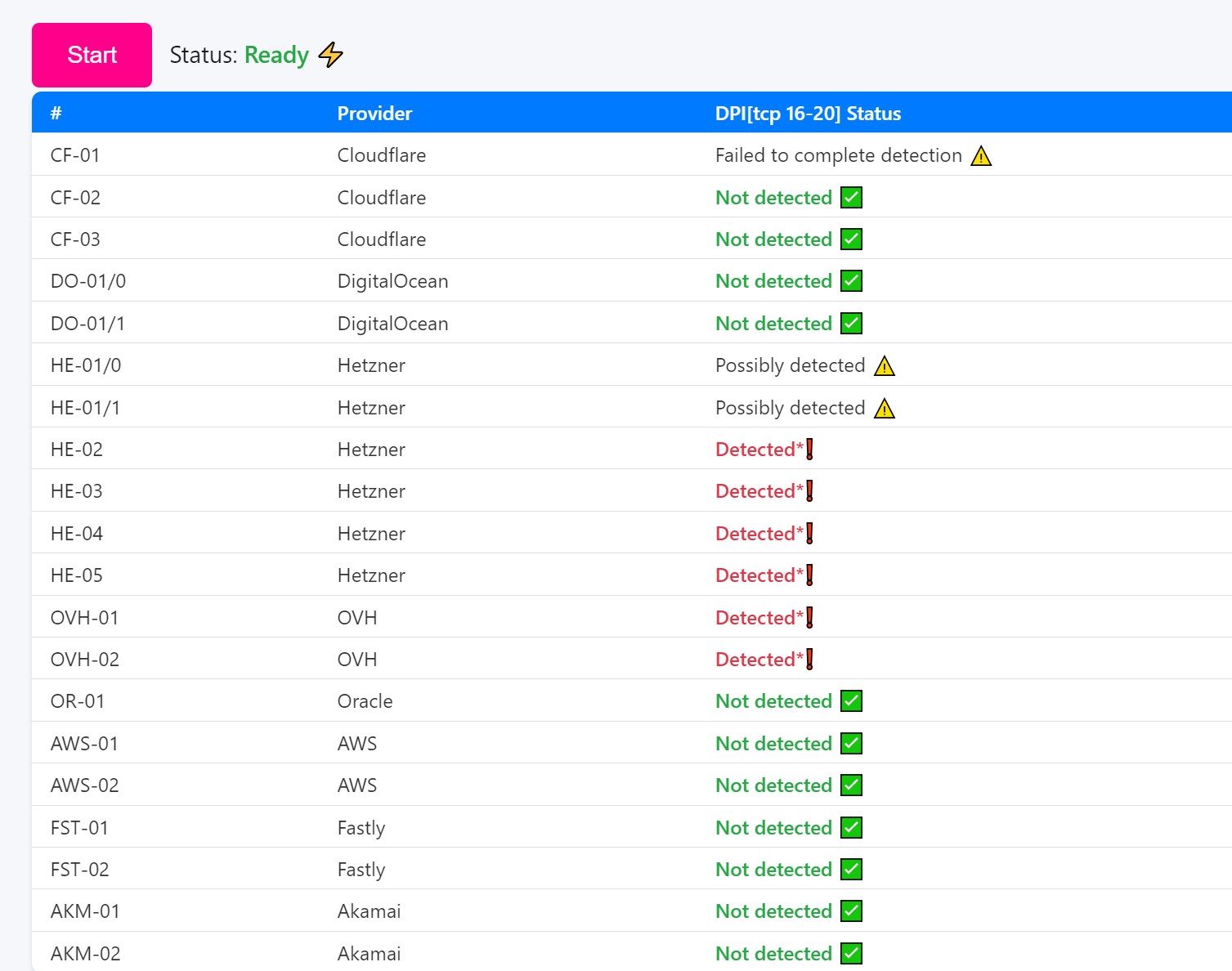Select the green checkmark icon for AWS-01
The image size is (1232, 971).
coord(852,744)
